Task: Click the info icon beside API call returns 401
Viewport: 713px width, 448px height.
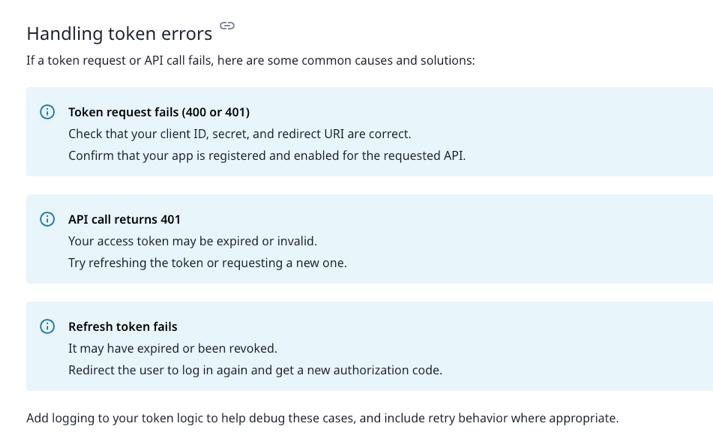Action: pyautogui.click(x=47, y=219)
